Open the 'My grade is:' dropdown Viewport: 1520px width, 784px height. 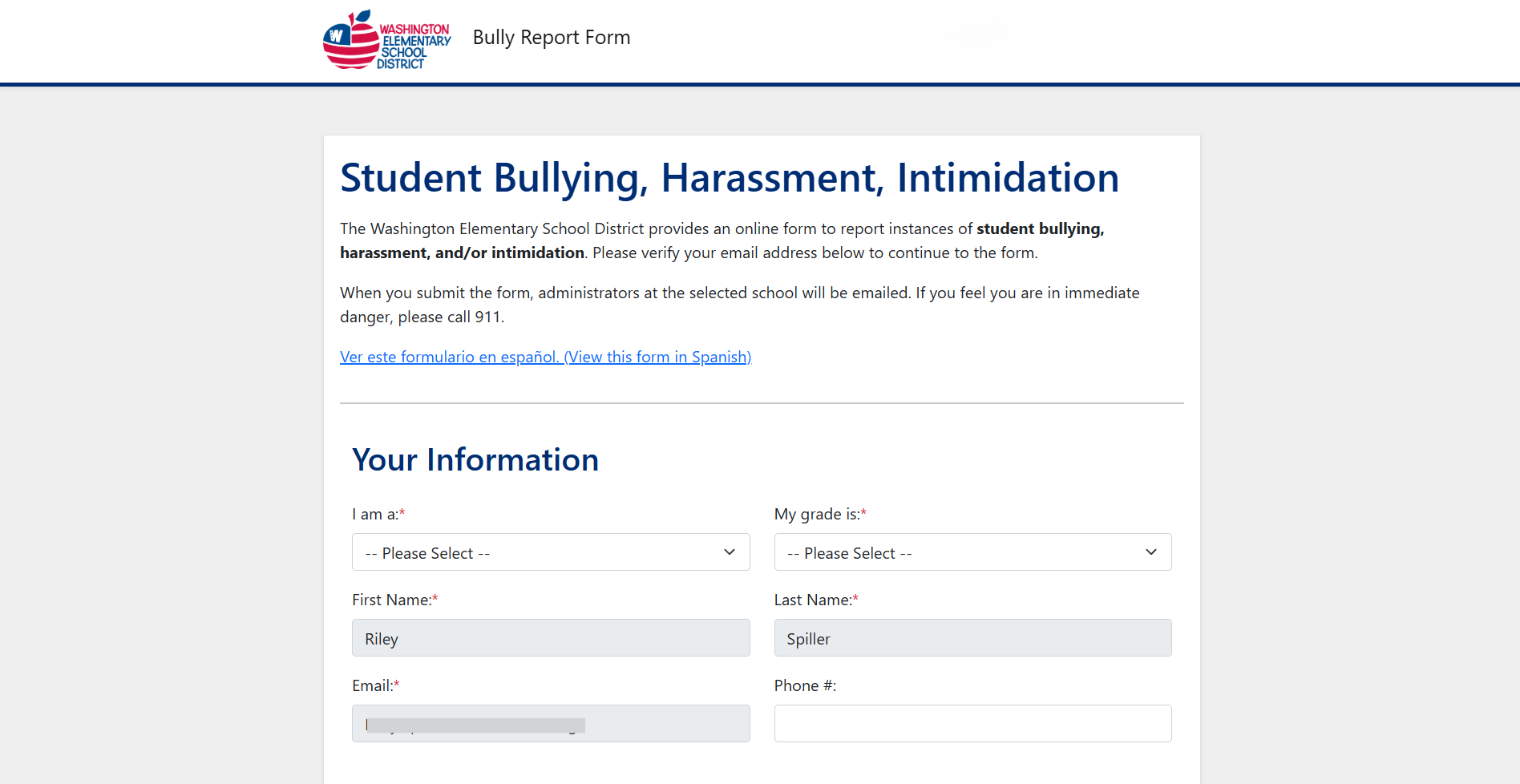point(972,552)
